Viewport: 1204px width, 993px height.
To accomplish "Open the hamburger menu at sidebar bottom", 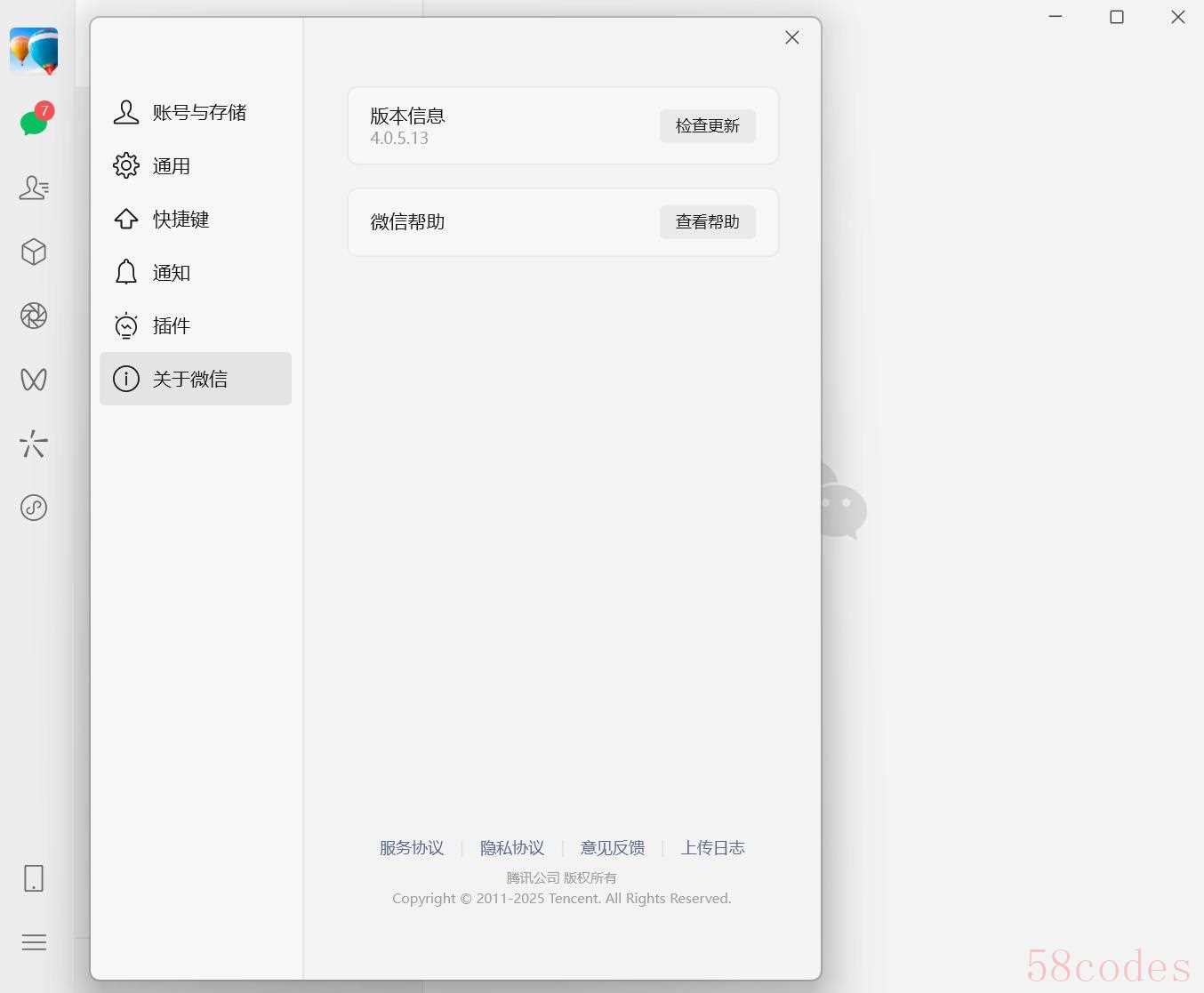I will coord(34,942).
